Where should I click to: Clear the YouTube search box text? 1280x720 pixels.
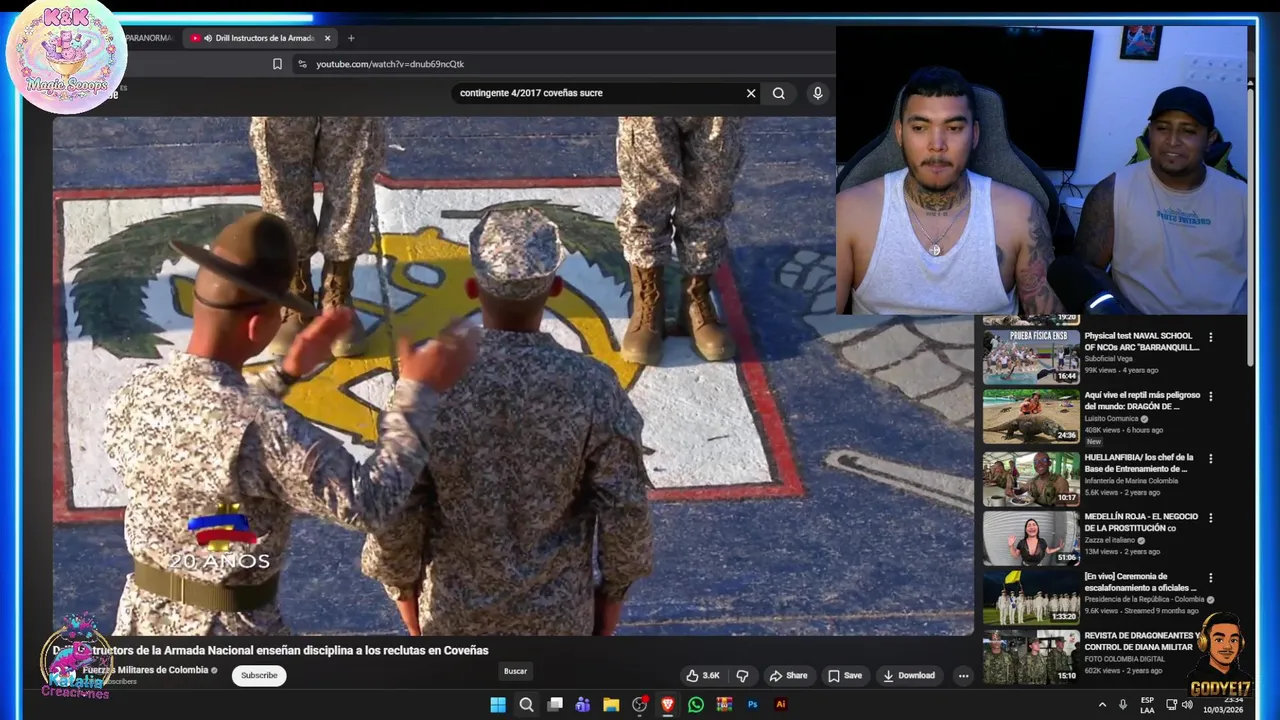[751, 93]
